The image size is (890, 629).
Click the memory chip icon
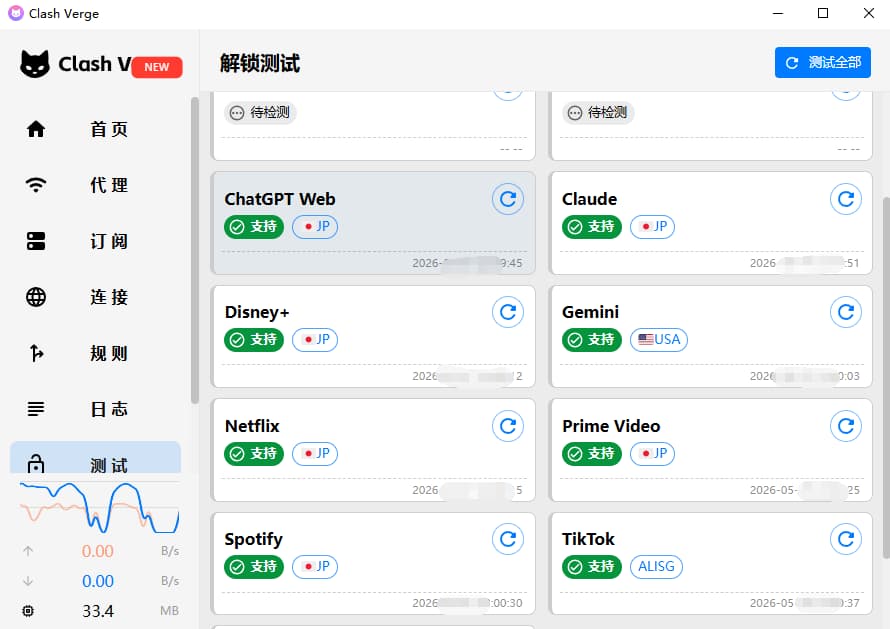click(x=28, y=611)
